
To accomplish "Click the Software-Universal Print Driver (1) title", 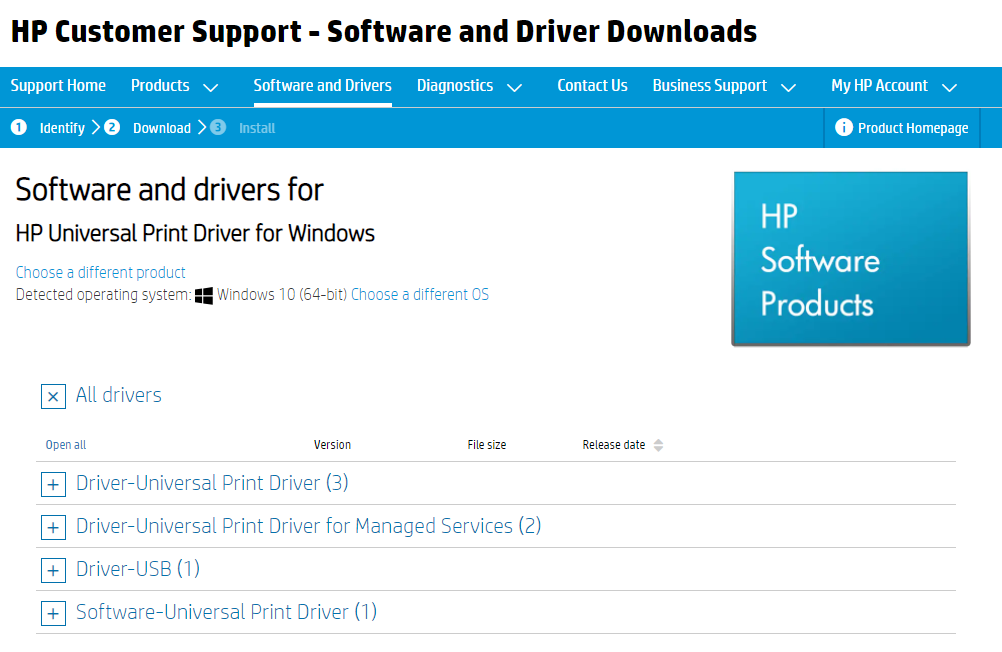I will (x=226, y=612).
